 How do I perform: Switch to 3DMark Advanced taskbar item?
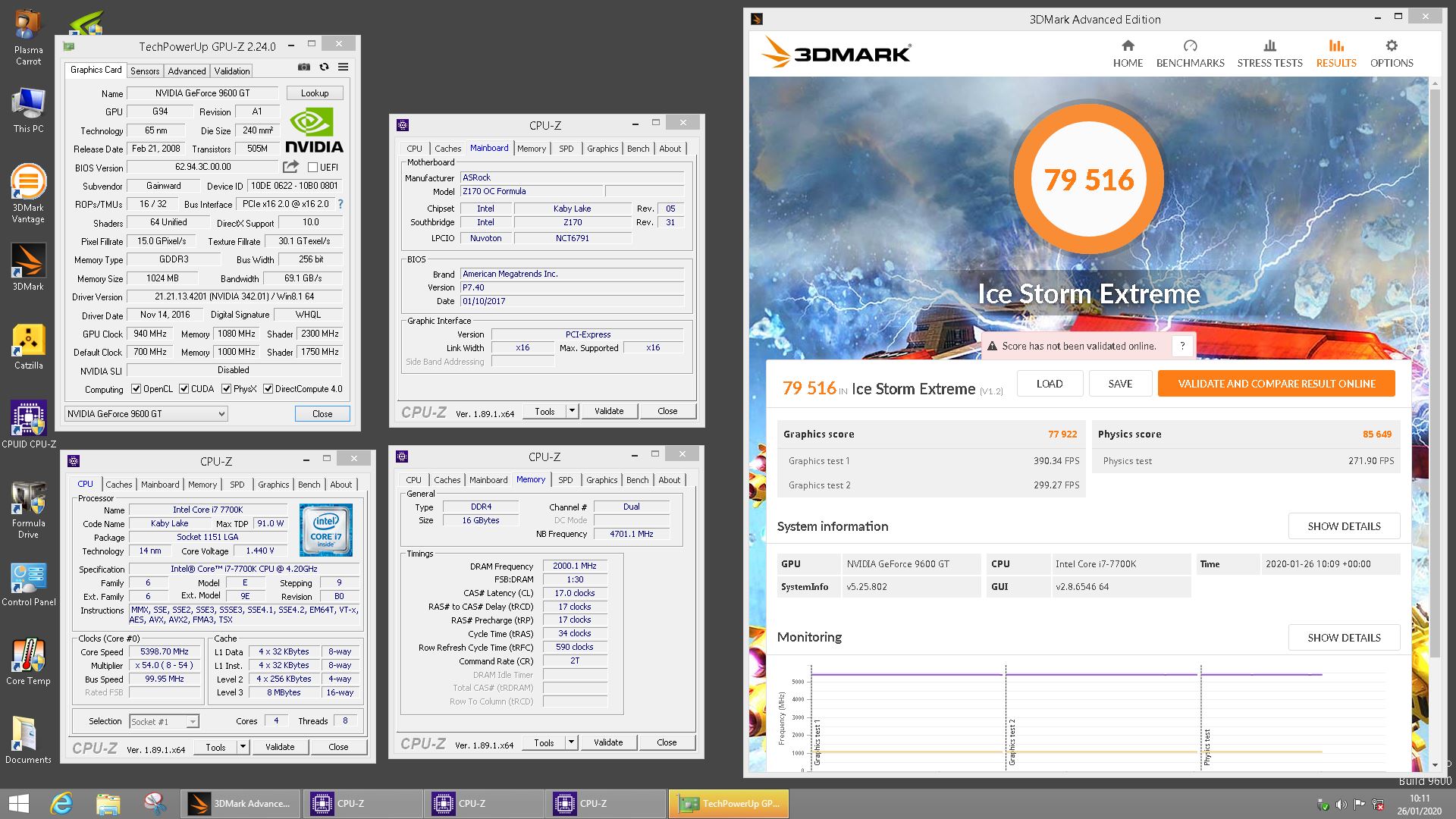[241, 803]
